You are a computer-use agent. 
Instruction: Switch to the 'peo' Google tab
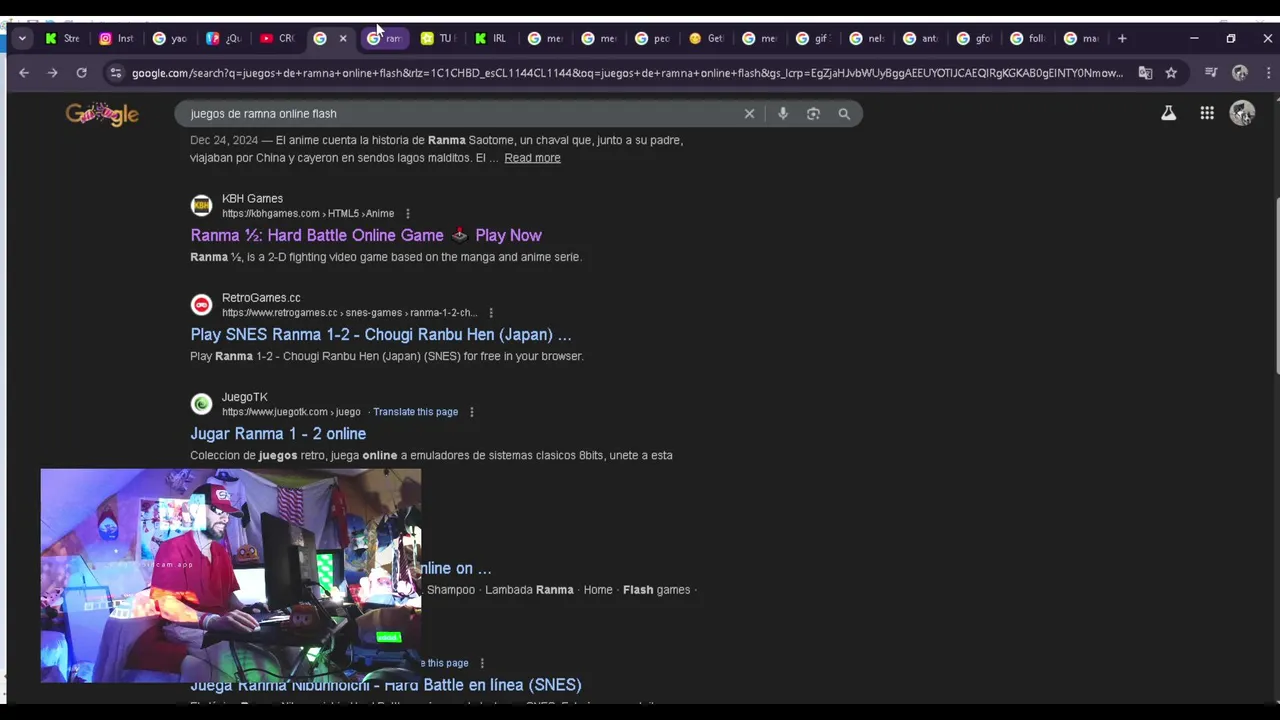pyautogui.click(x=652, y=38)
